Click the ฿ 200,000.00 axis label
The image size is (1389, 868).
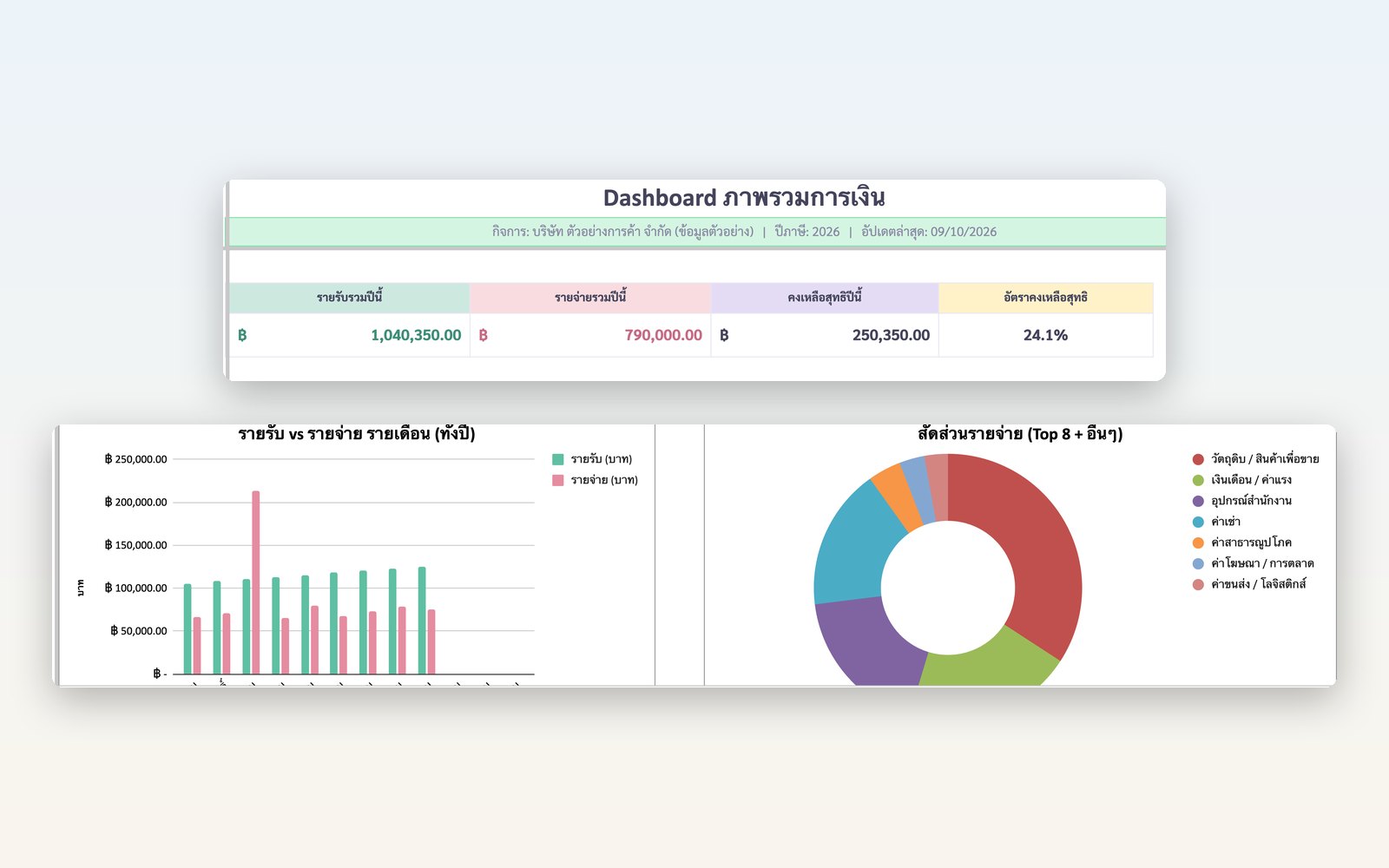(x=135, y=502)
